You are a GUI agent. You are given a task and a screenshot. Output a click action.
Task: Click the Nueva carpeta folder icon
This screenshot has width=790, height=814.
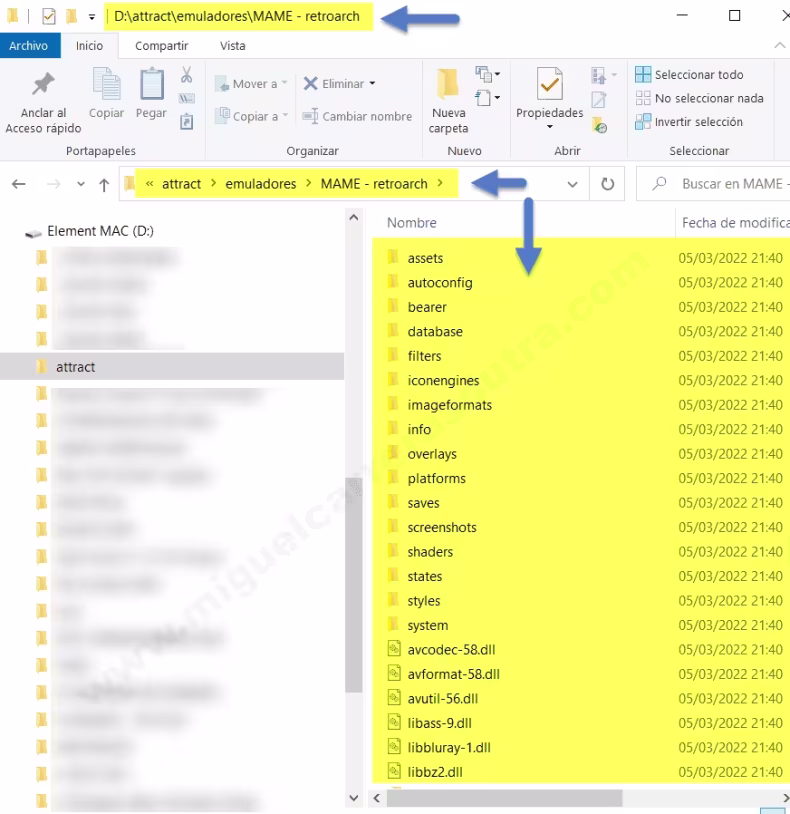click(447, 83)
